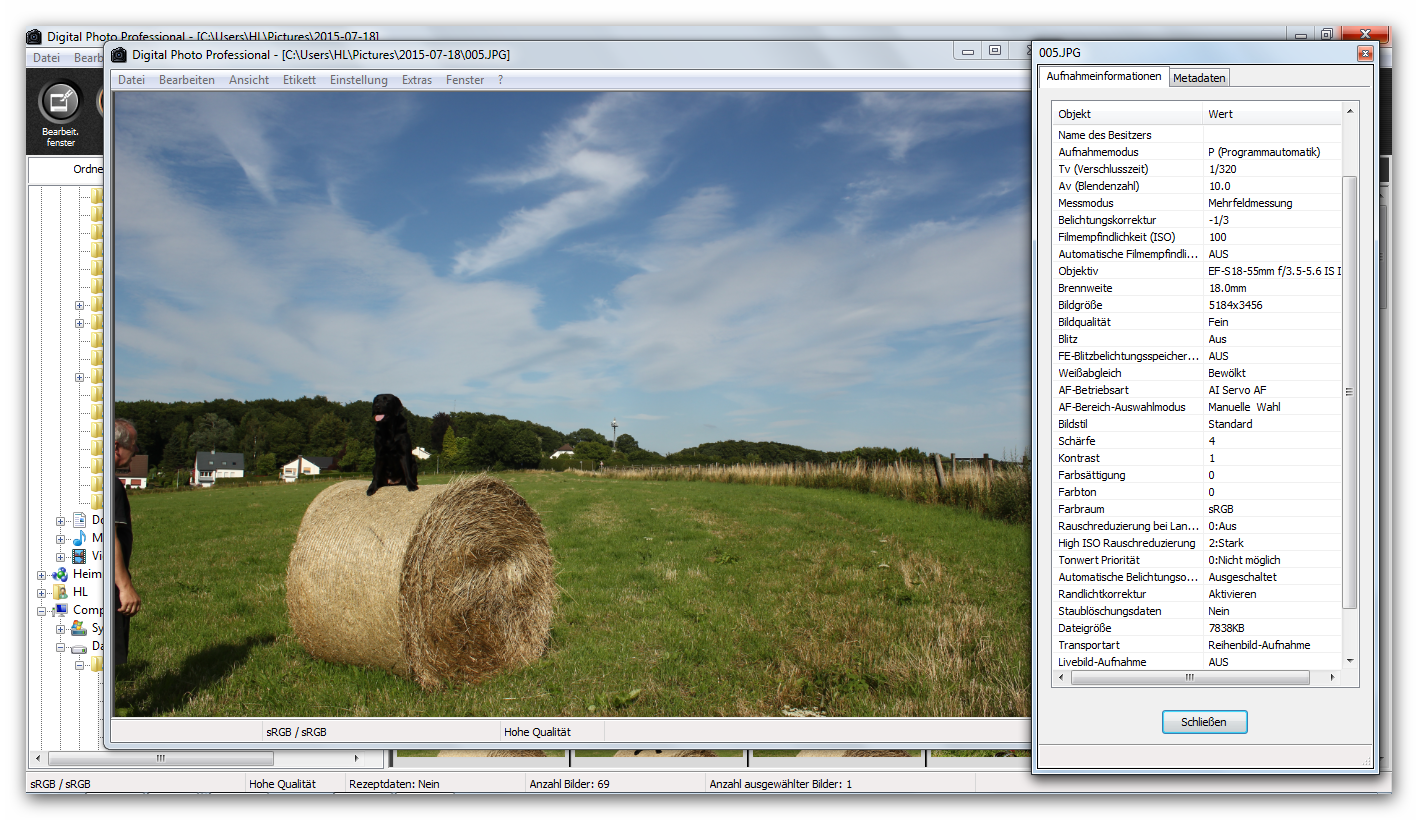Click 'Anzahl Bilder: 69' in the status bar
The width and height of the screenshot is (1418, 820).
point(569,784)
